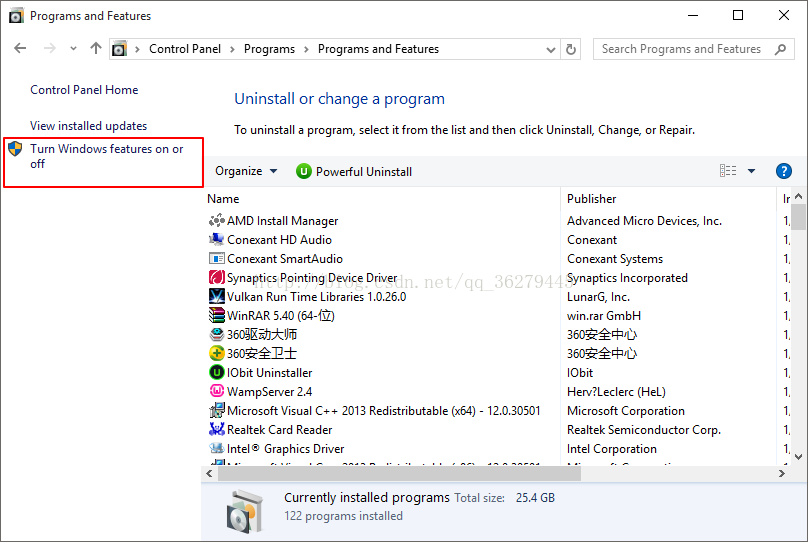Select Vulkan Run Time Libraries icon
The width and height of the screenshot is (808, 542).
217,296
